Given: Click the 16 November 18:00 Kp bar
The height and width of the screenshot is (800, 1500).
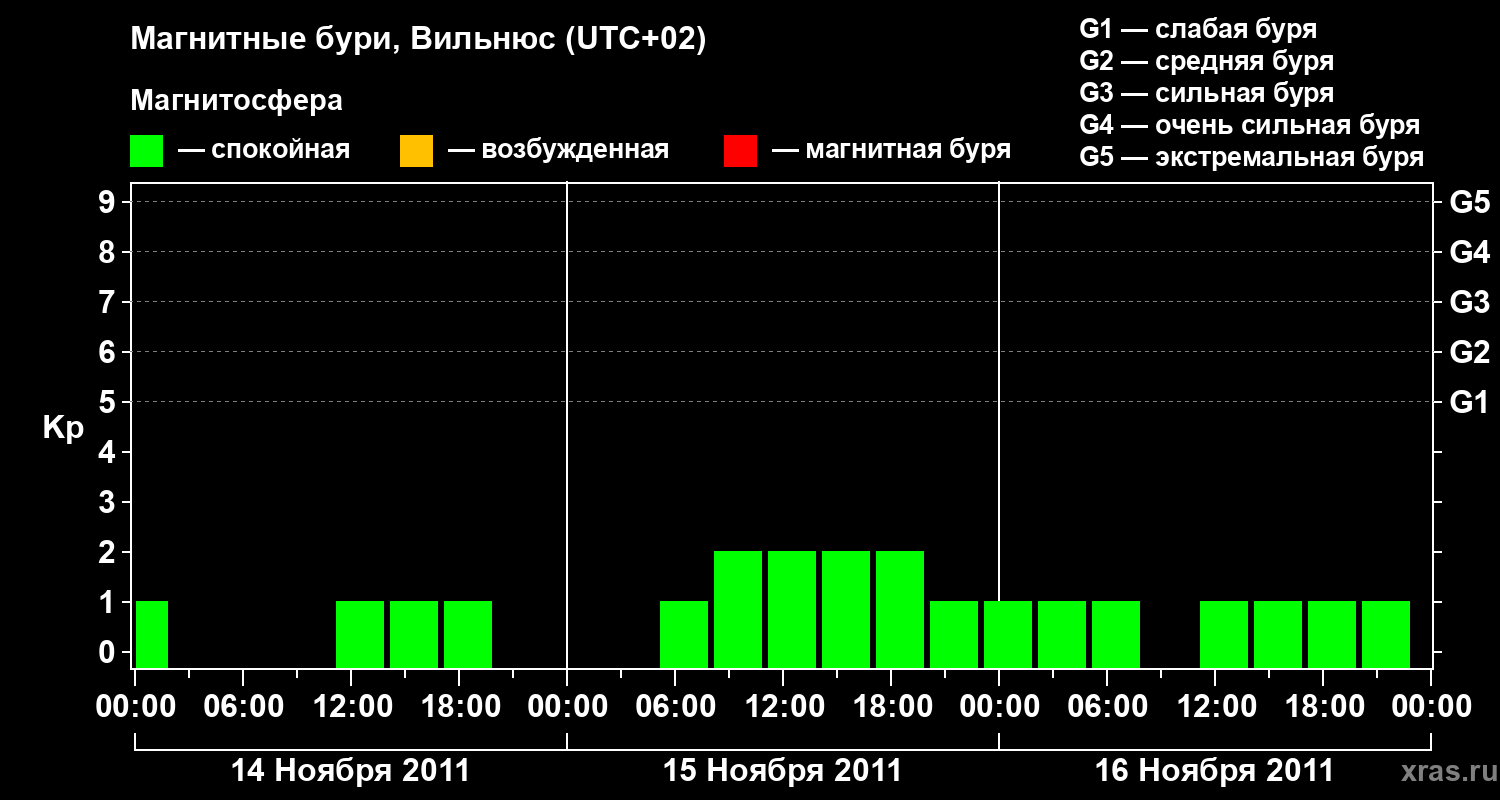Looking at the screenshot, I should (x=1332, y=634).
